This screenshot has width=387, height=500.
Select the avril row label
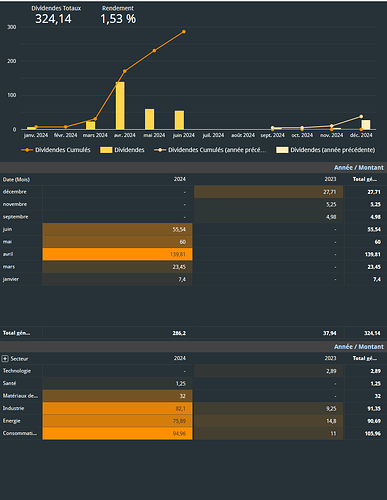(x=8, y=254)
